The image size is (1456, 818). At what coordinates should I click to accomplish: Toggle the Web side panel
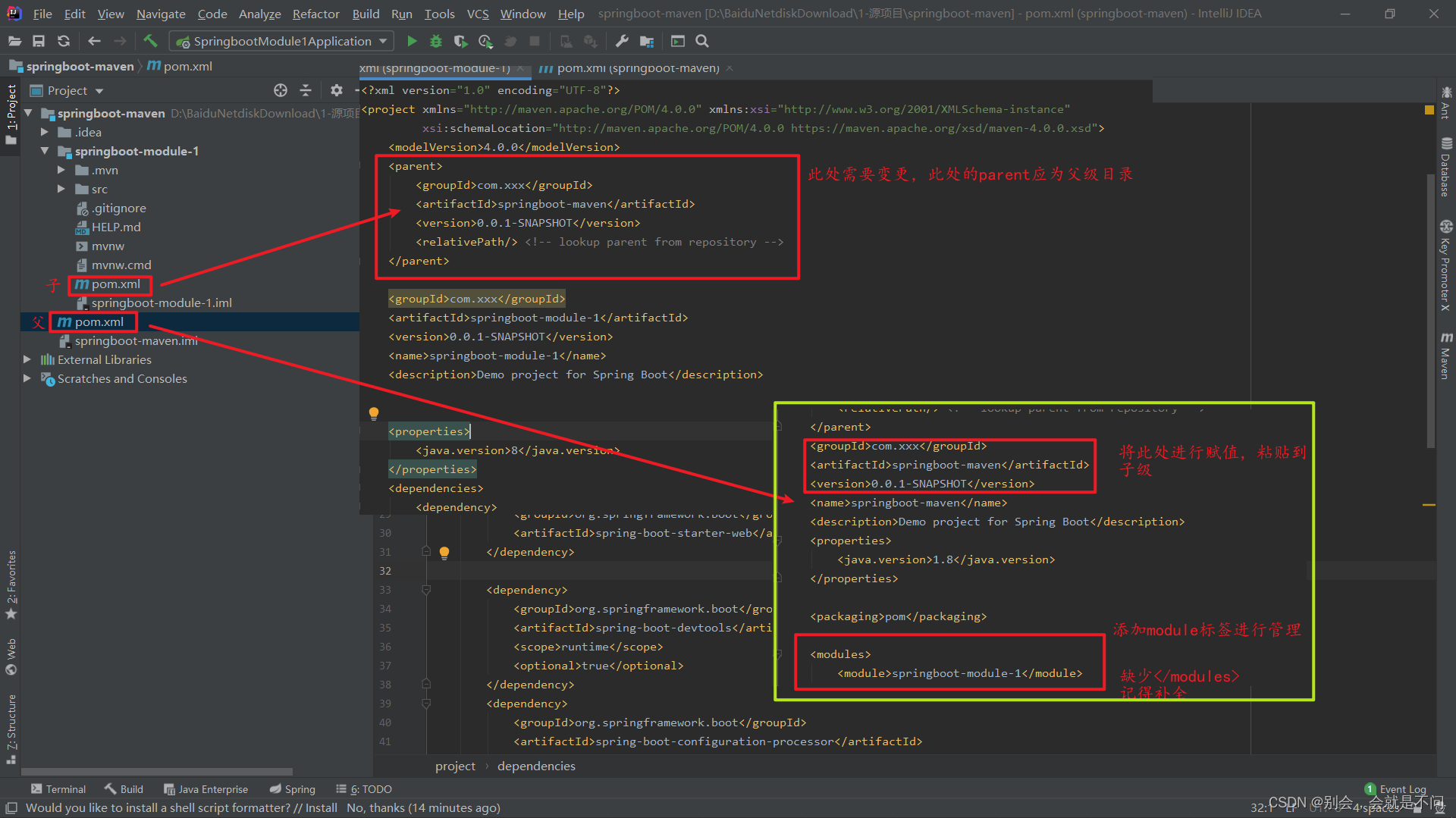pyautogui.click(x=11, y=656)
